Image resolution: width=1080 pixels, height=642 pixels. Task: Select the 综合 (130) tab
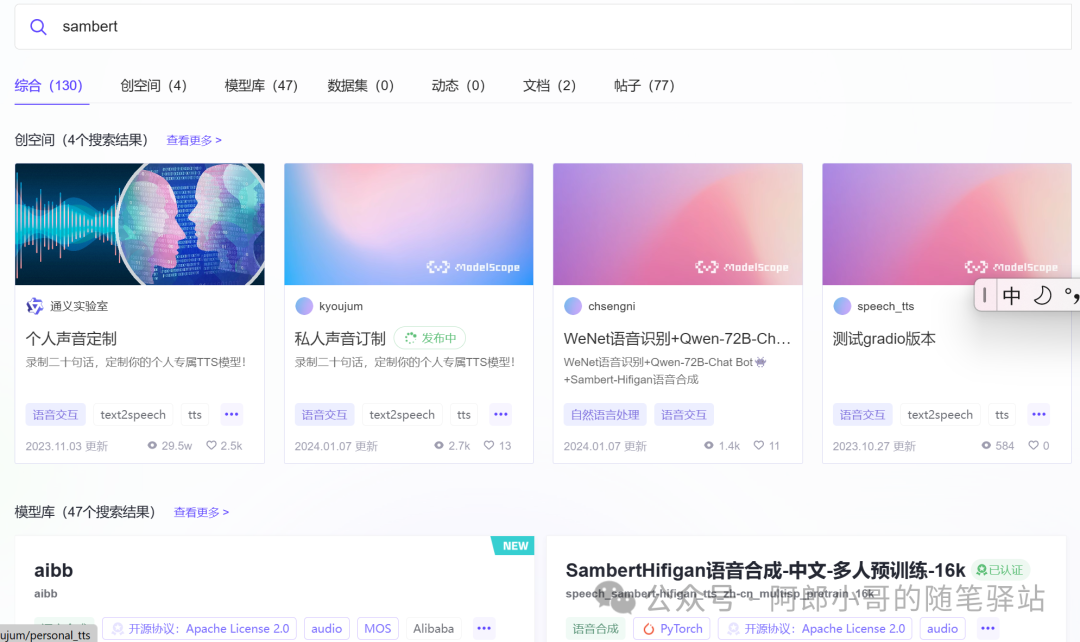[48, 85]
